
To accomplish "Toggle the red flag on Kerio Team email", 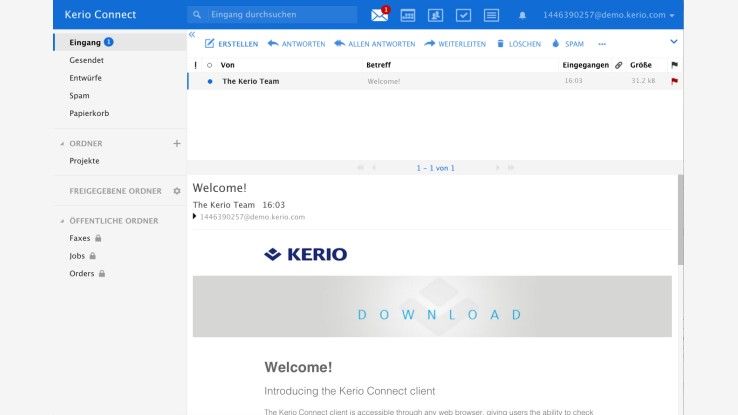I will click(x=674, y=81).
